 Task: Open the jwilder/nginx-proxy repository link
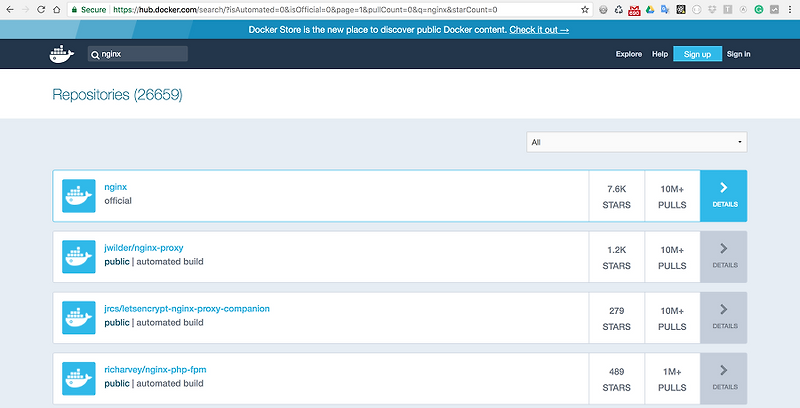[x=144, y=248]
